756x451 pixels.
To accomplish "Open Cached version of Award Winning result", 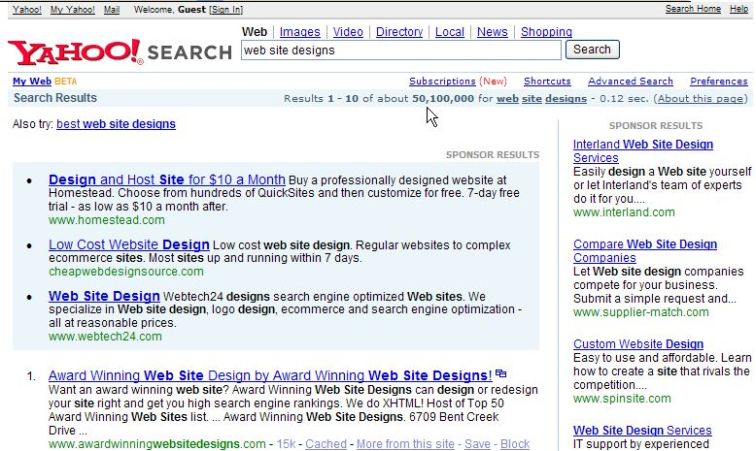I will coord(326,444).
